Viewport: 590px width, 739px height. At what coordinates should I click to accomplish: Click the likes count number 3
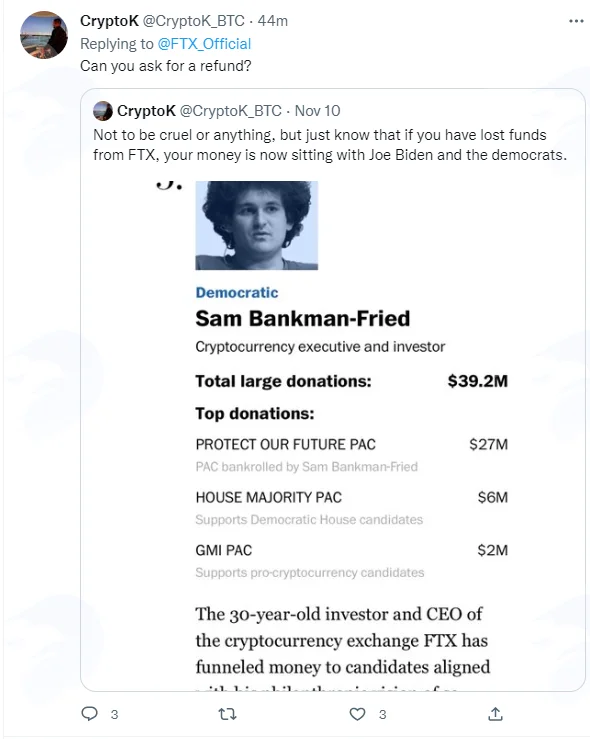383,714
